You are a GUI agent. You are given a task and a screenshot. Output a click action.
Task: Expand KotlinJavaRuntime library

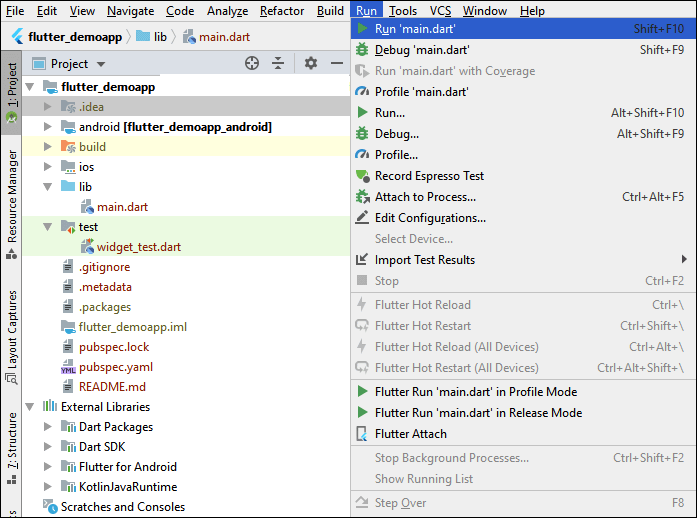[48, 486]
